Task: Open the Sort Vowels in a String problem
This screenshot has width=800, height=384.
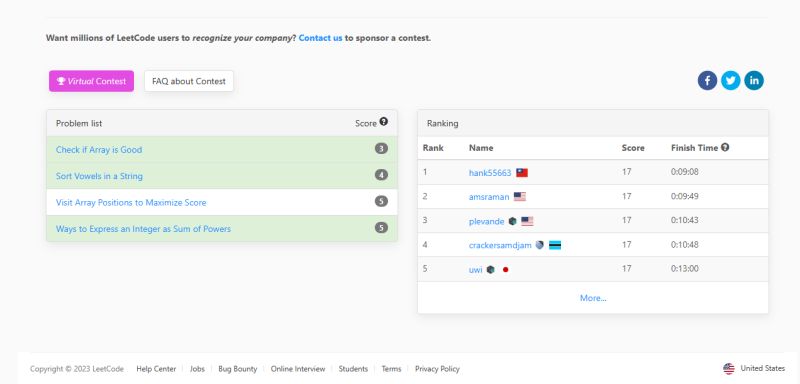Action: click(99, 176)
